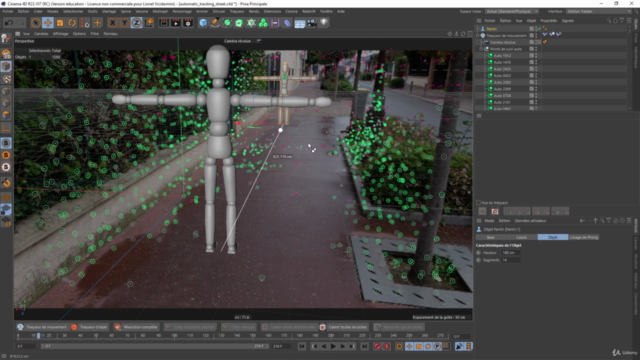Image resolution: width=640 pixels, height=360 pixels.
Task: Open the Cameras viewport menu
Action: pos(41,34)
